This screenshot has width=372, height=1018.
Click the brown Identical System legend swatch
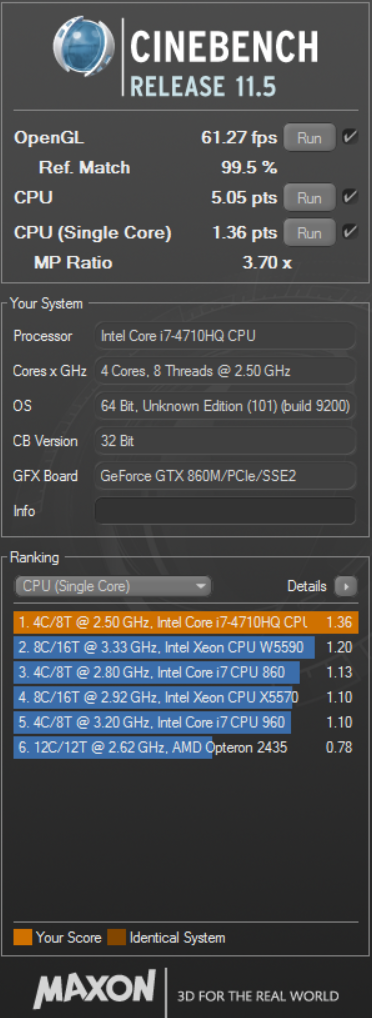coord(116,937)
